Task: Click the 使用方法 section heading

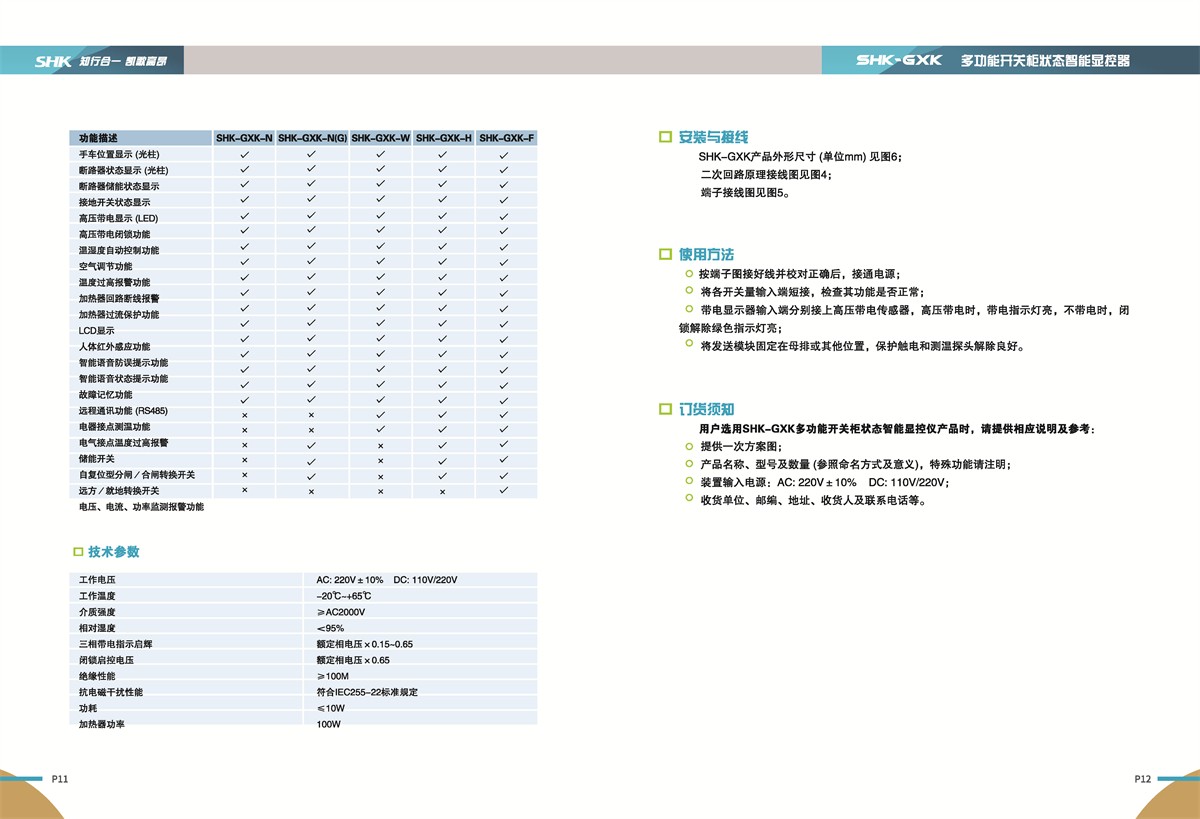Action: point(706,255)
